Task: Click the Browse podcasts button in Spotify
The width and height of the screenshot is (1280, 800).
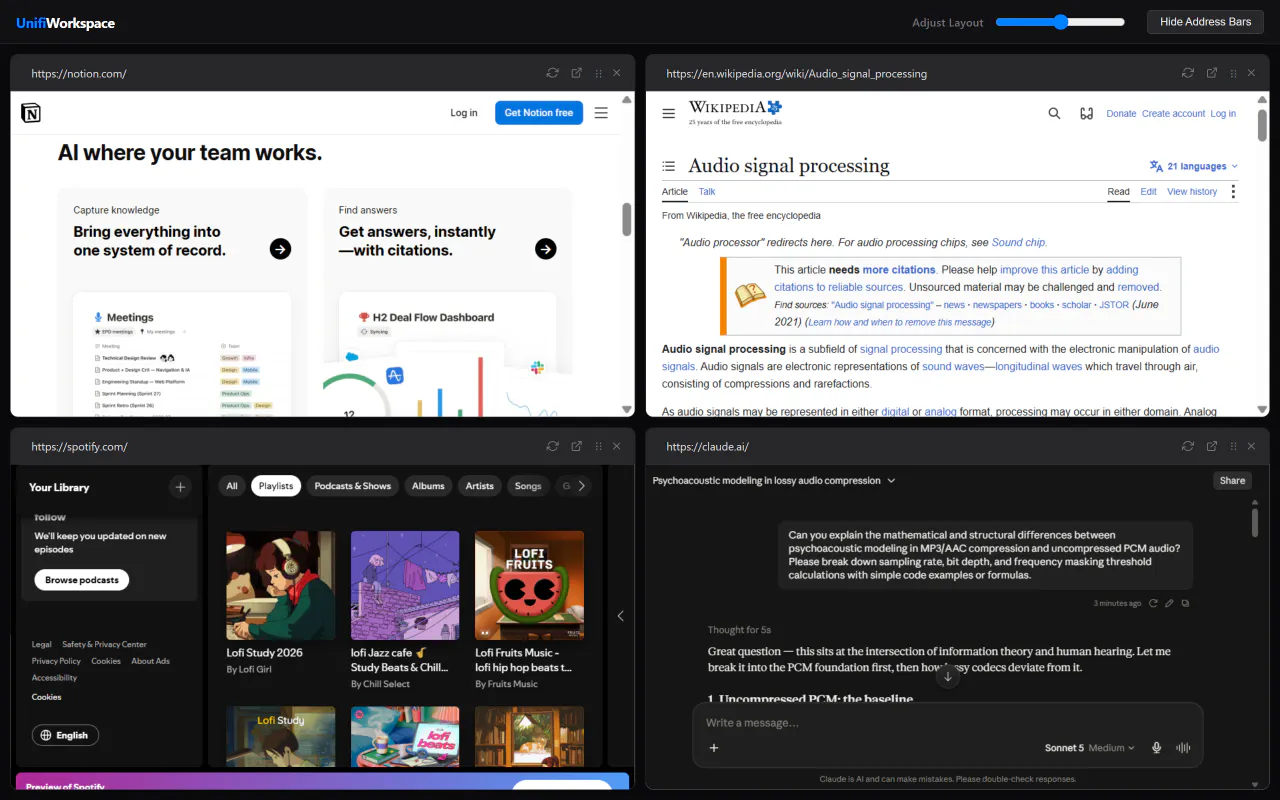Action: pos(82,580)
